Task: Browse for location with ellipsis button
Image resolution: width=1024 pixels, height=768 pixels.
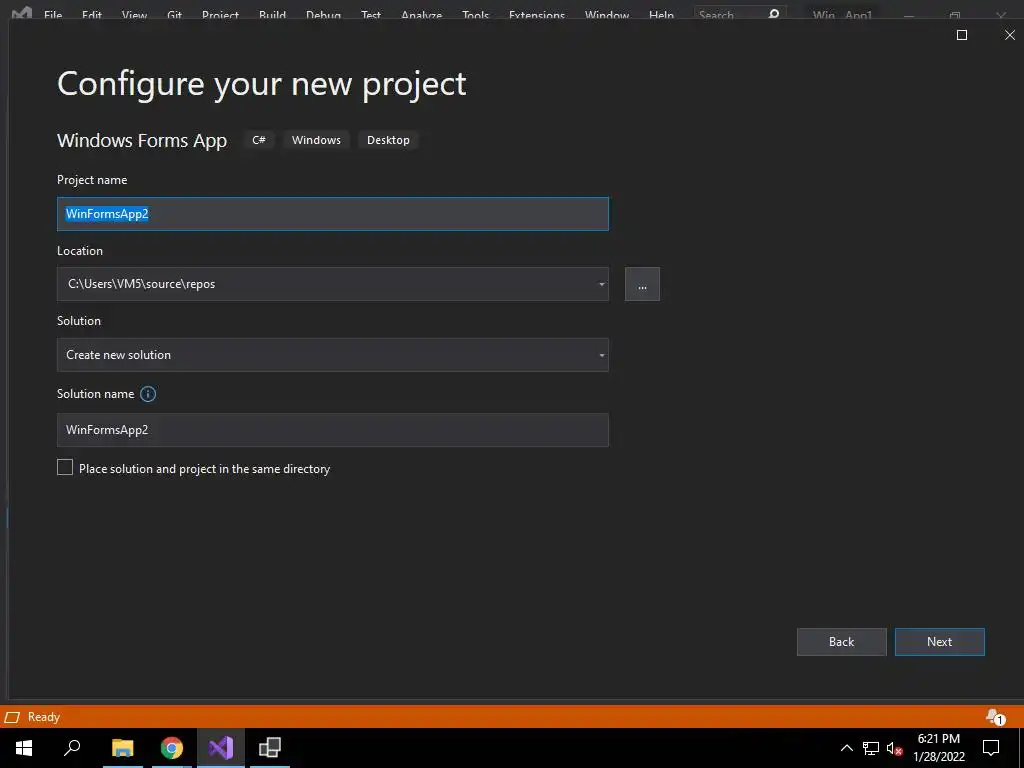Action: (642, 284)
